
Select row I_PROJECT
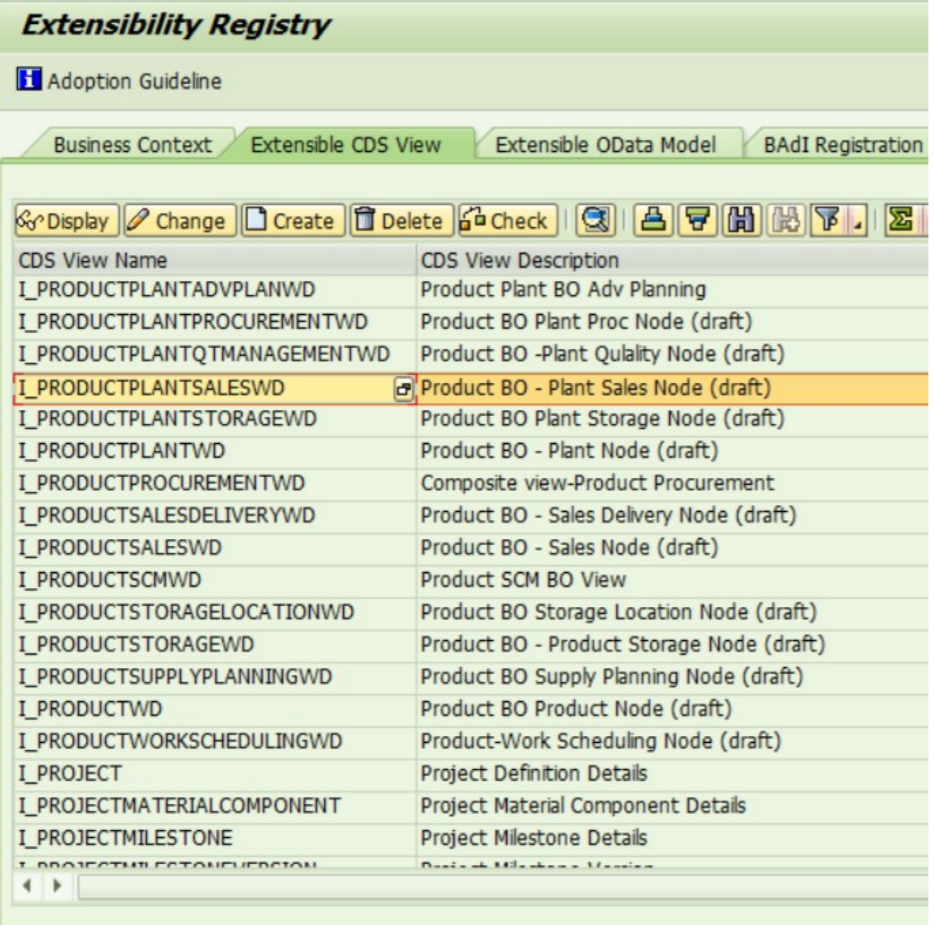(x=214, y=774)
